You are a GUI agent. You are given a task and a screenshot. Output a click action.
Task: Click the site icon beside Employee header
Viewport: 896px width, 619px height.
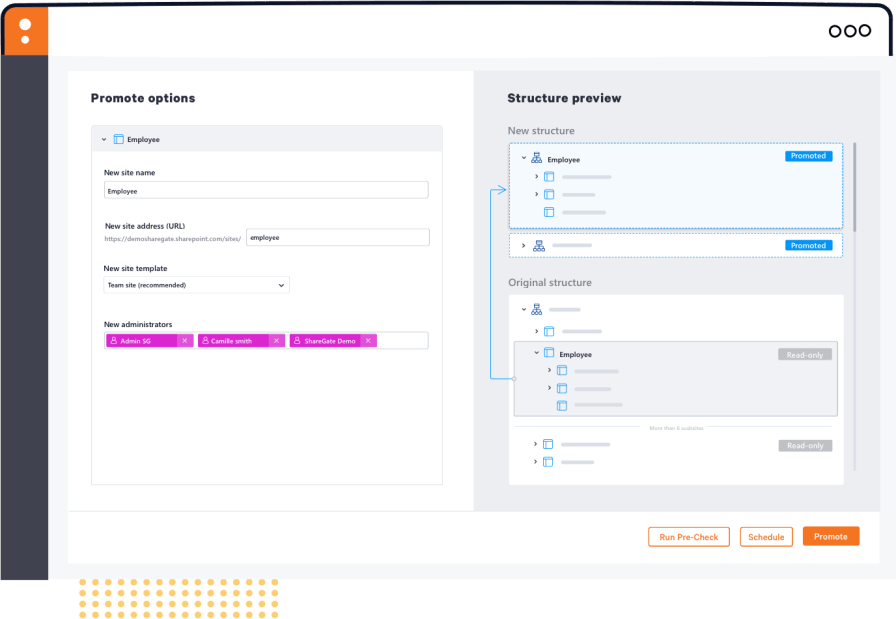pos(119,140)
